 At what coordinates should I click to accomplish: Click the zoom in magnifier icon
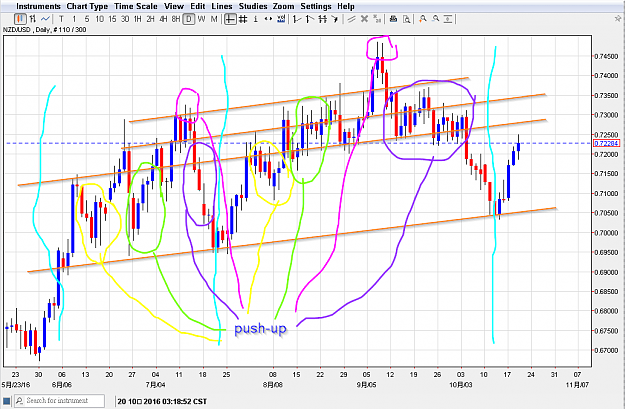click(x=423, y=19)
